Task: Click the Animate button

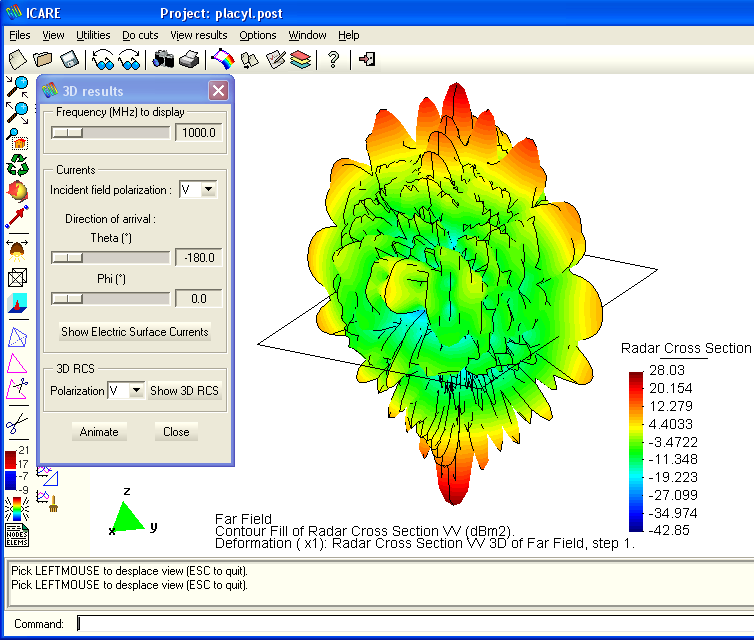Action: 99,432
